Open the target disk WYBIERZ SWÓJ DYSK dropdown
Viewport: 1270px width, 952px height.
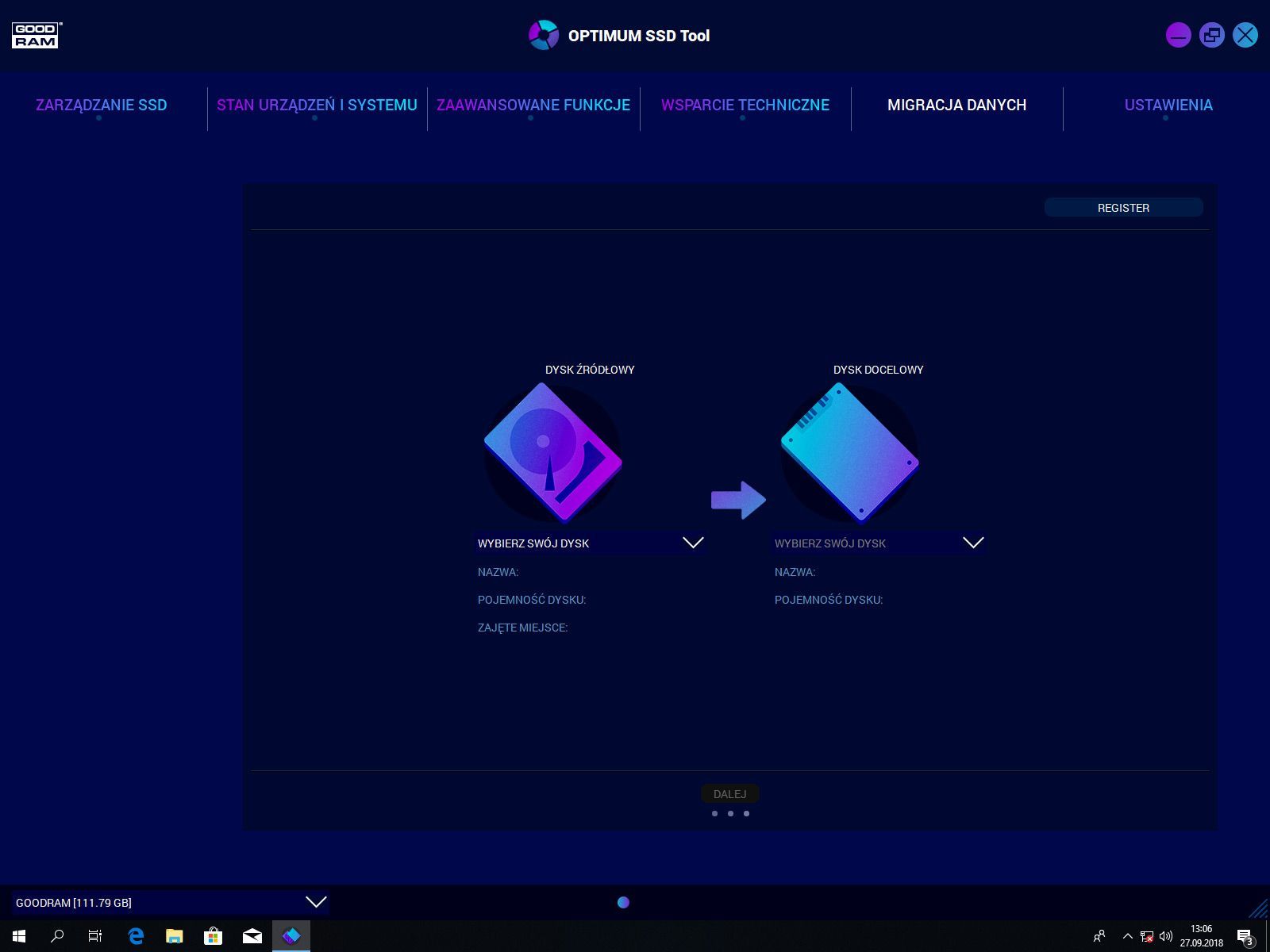879,543
